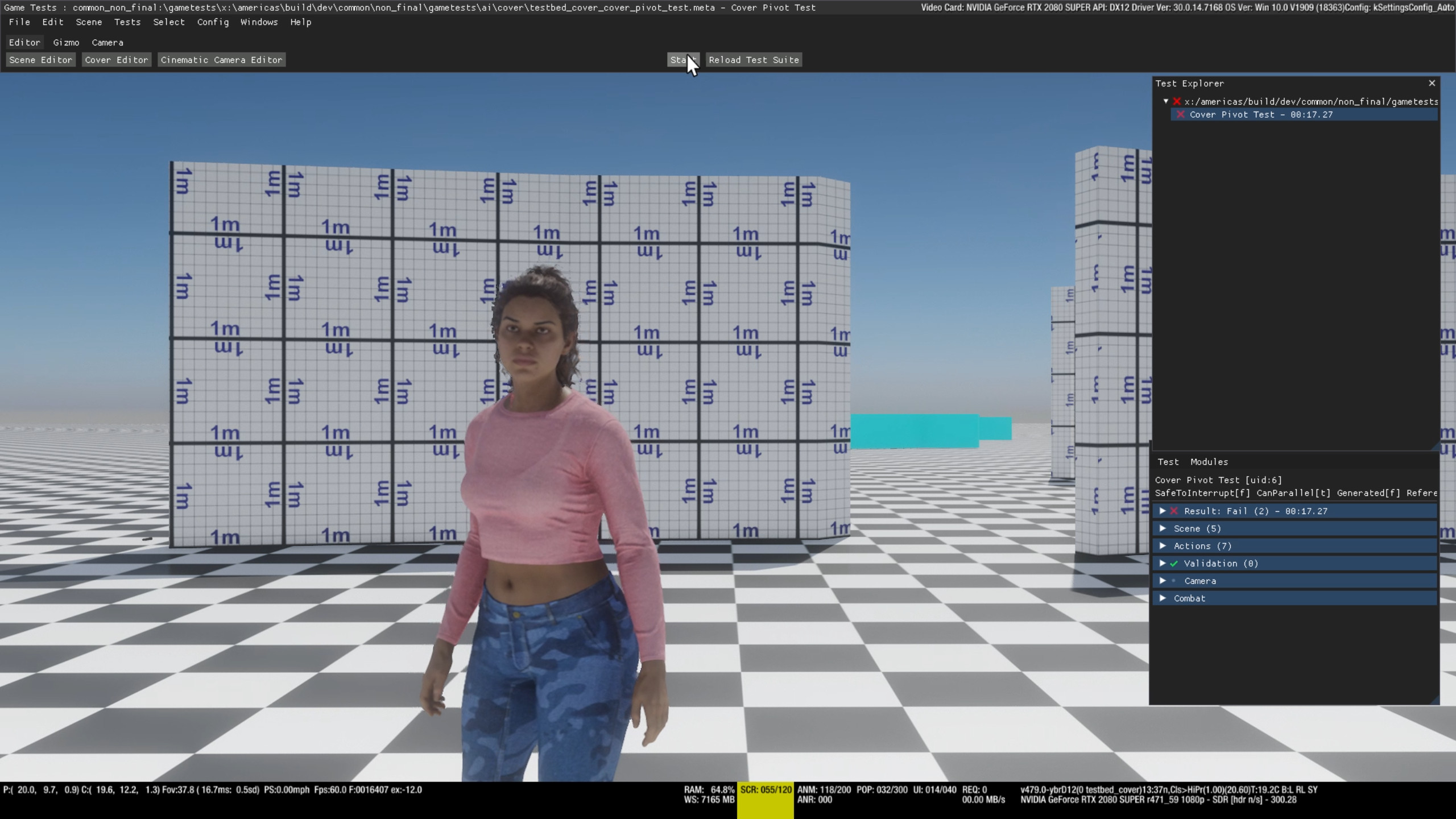The height and width of the screenshot is (819, 1456).
Task: Click the Start button
Action: pyautogui.click(x=683, y=60)
